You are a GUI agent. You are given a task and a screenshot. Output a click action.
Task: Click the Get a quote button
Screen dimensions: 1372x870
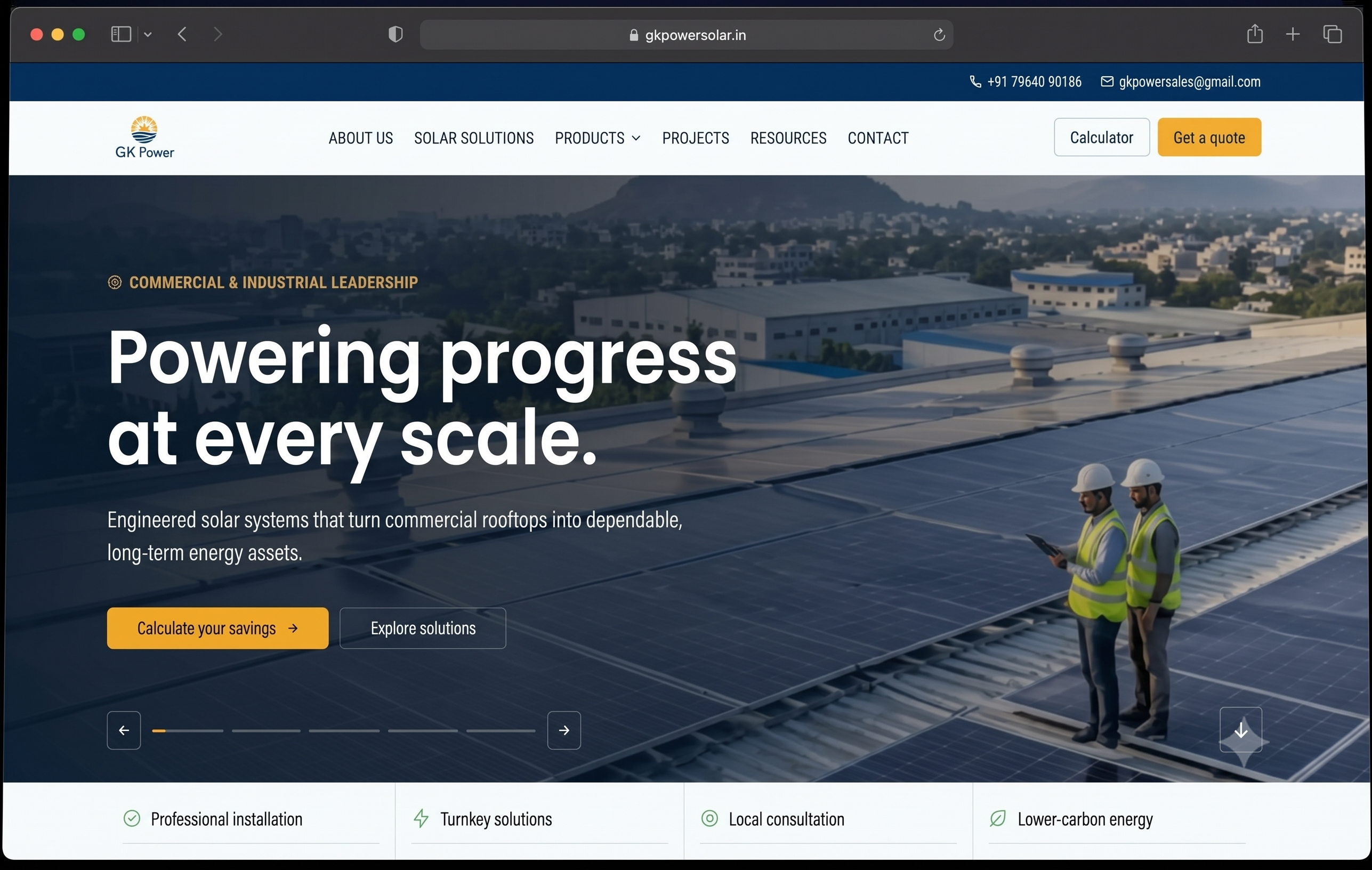click(1209, 138)
